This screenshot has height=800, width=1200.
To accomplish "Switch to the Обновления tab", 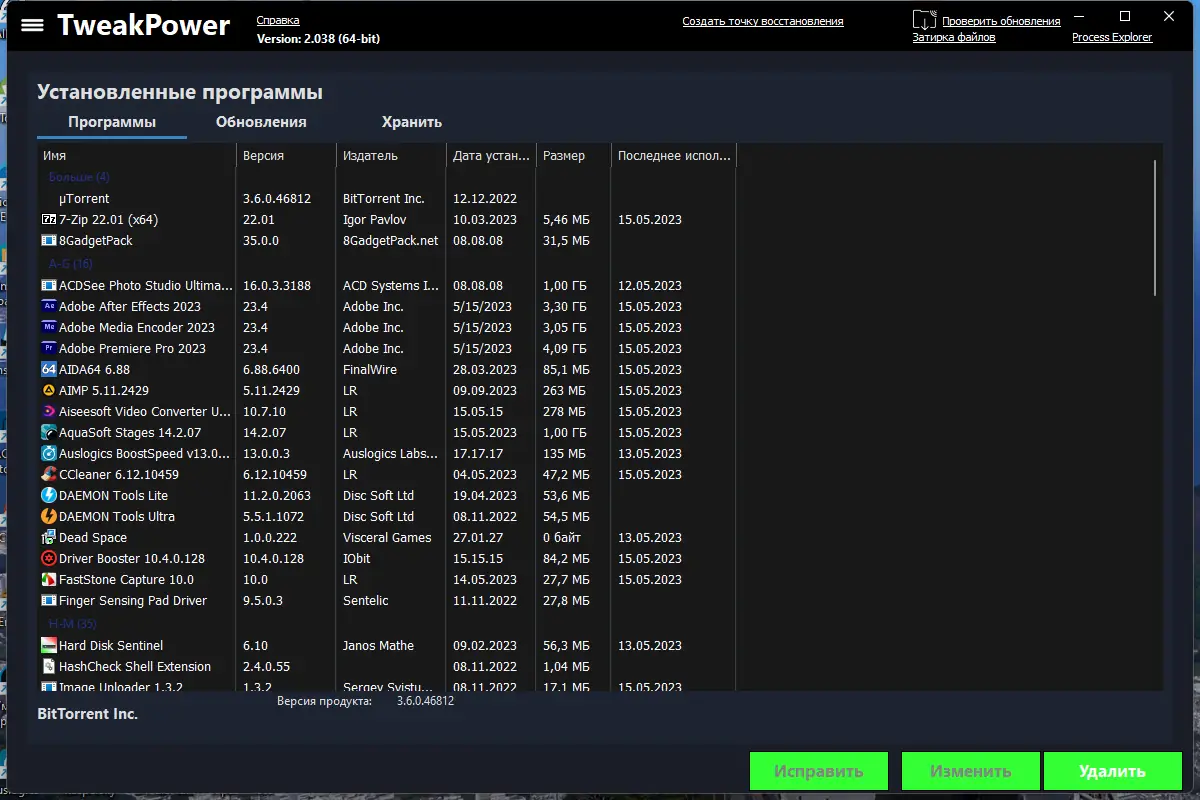I will [261, 122].
